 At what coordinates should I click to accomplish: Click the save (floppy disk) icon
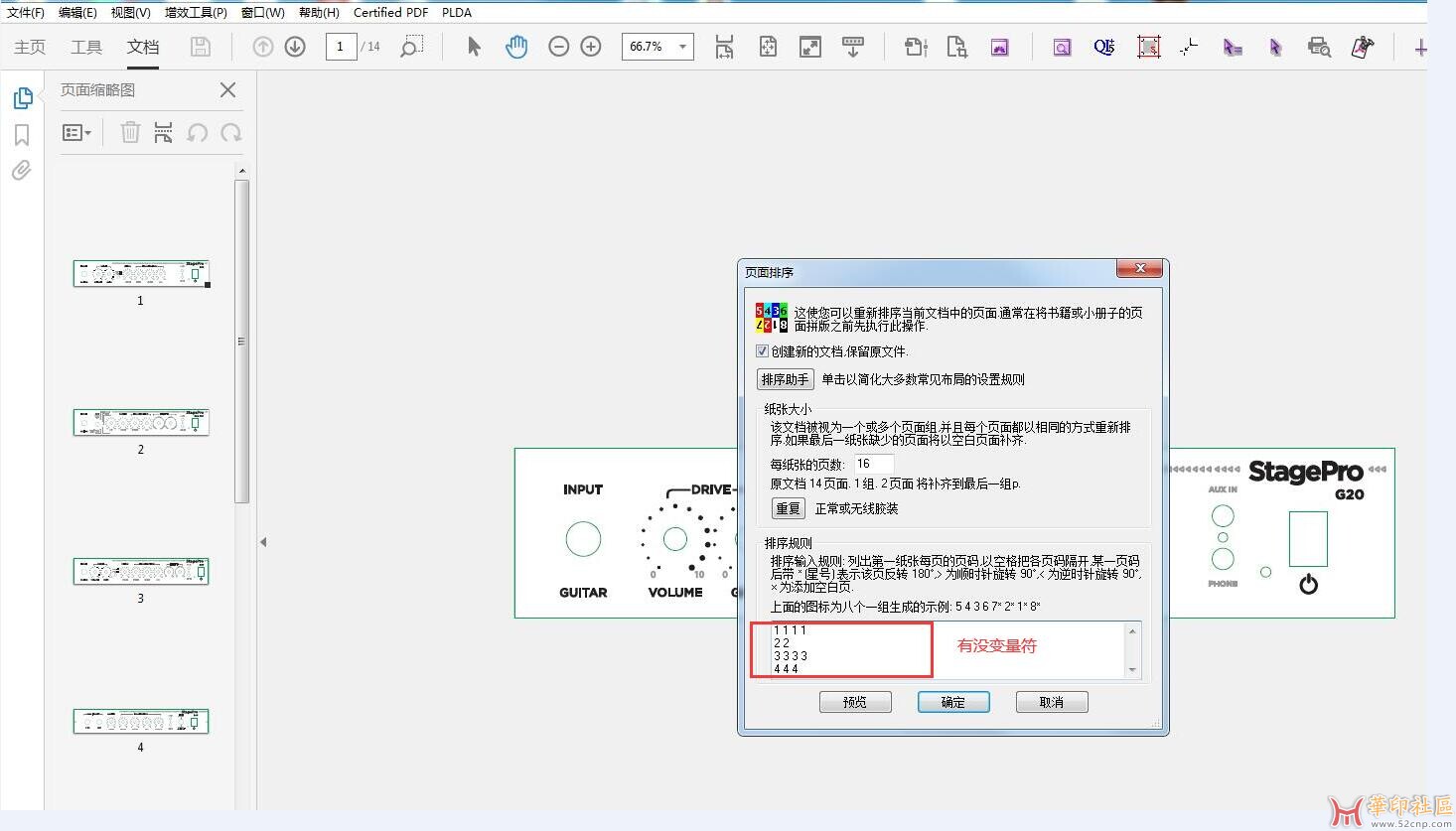(x=200, y=47)
